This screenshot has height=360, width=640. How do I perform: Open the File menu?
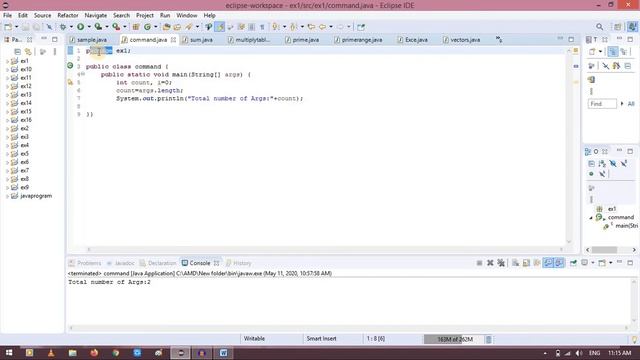point(7,15)
